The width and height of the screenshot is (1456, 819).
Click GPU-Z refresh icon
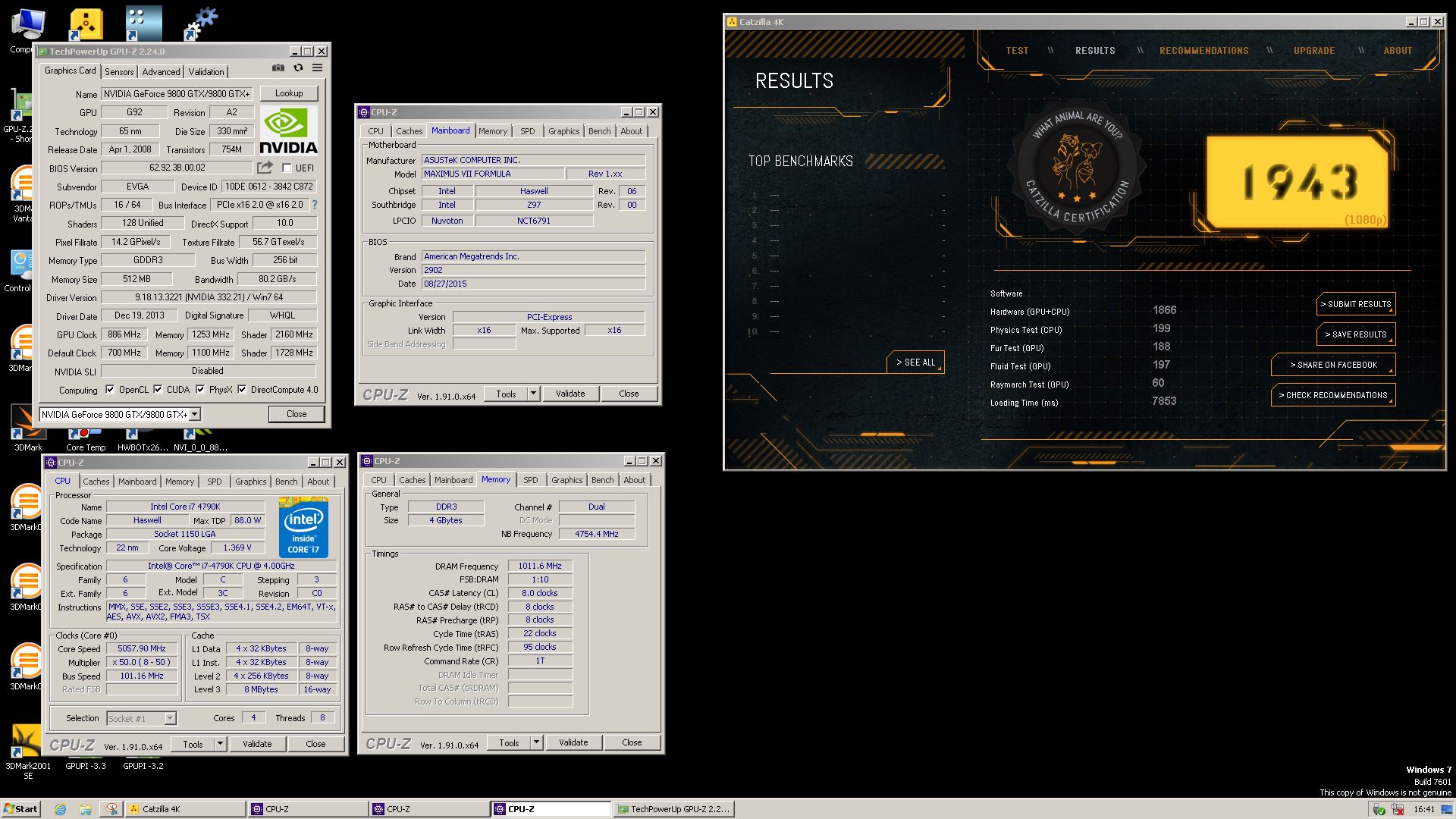[x=298, y=68]
